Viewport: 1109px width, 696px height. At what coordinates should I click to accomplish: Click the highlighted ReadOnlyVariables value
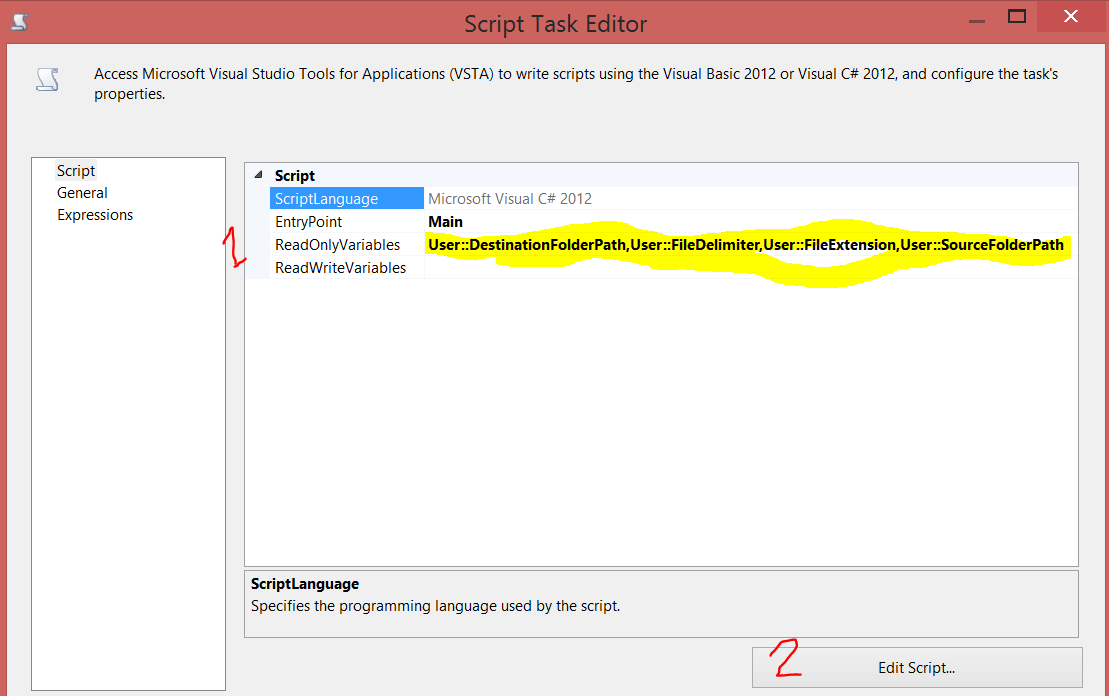point(745,244)
